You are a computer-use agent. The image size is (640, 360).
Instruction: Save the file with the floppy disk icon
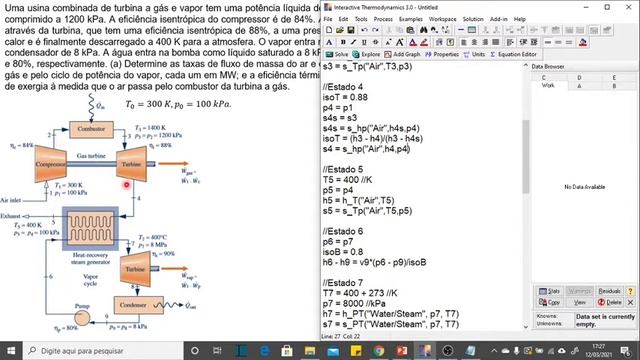click(351, 30)
